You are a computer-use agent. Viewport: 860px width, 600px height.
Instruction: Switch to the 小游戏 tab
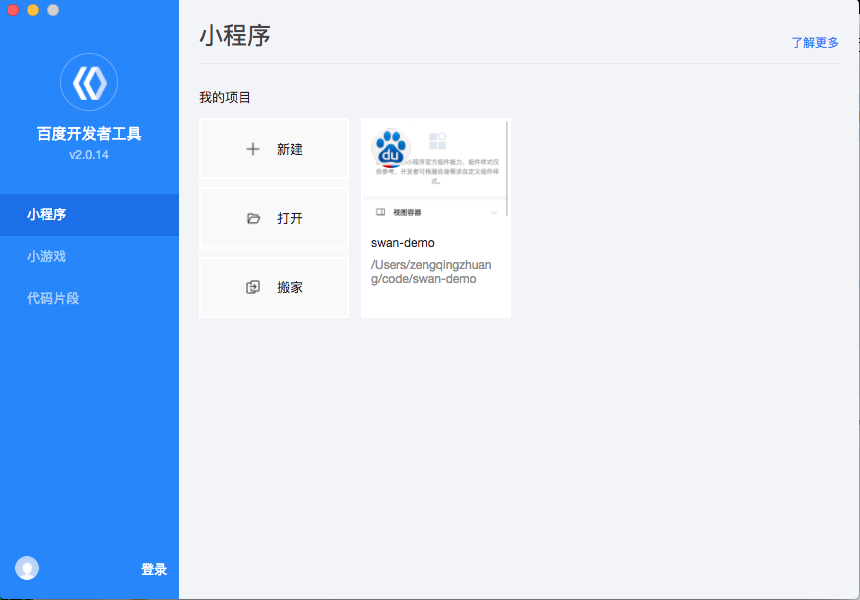[x=89, y=256]
